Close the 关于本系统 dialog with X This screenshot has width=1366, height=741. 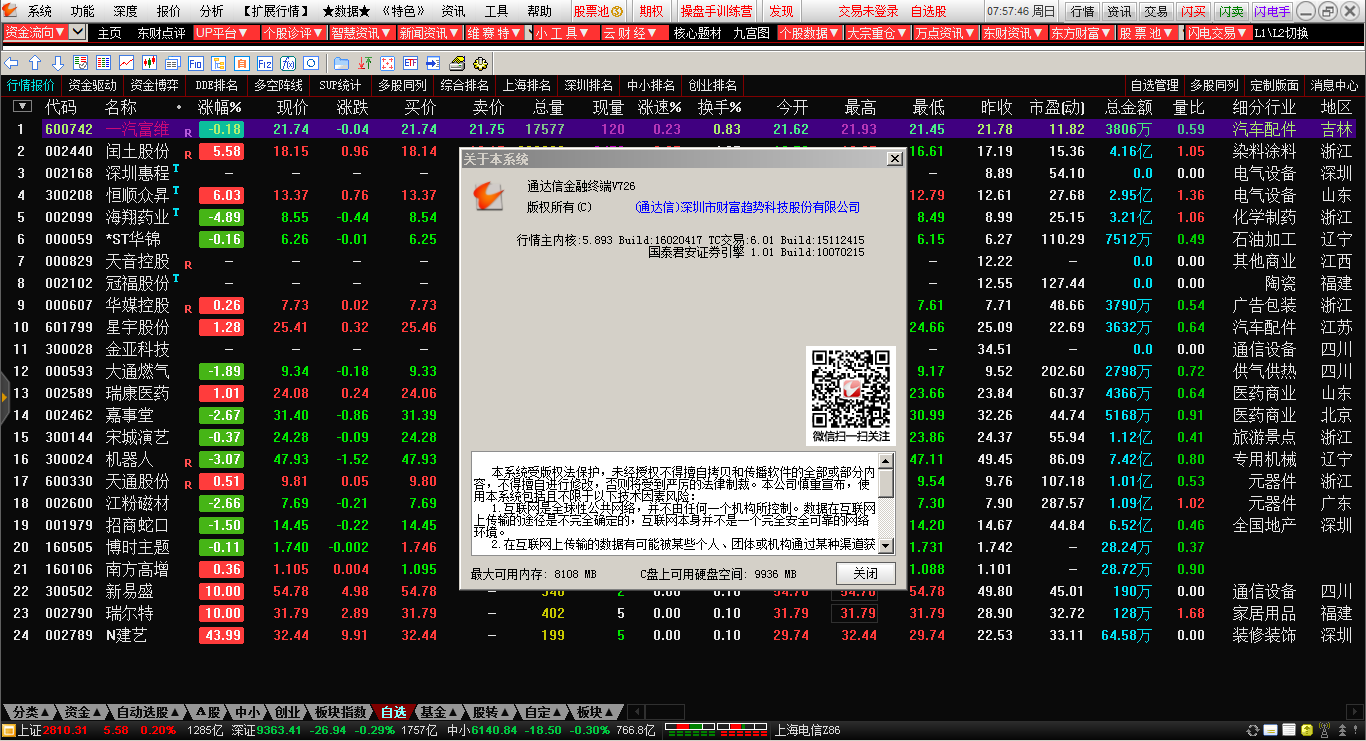click(x=894, y=158)
